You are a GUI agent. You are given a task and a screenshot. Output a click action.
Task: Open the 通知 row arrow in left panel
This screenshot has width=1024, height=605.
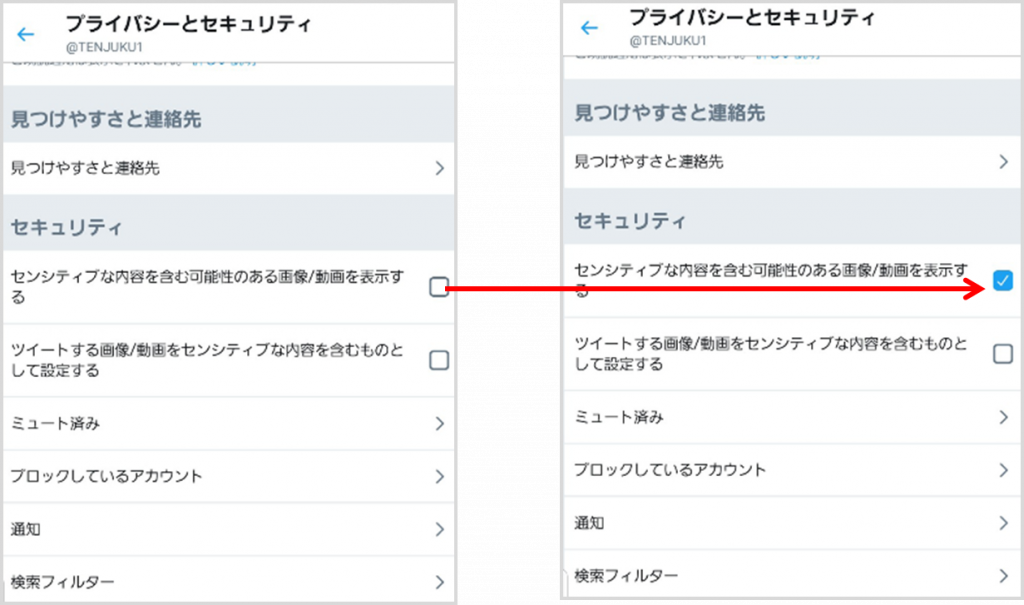click(439, 530)
